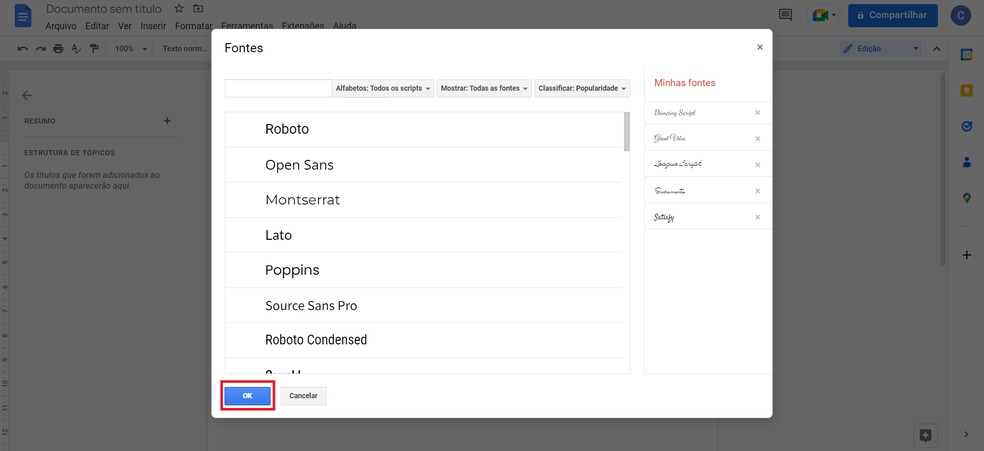Open Google Keep in the side panel
Viewport: 984px width, 451px height.
[x=966, y=90]
